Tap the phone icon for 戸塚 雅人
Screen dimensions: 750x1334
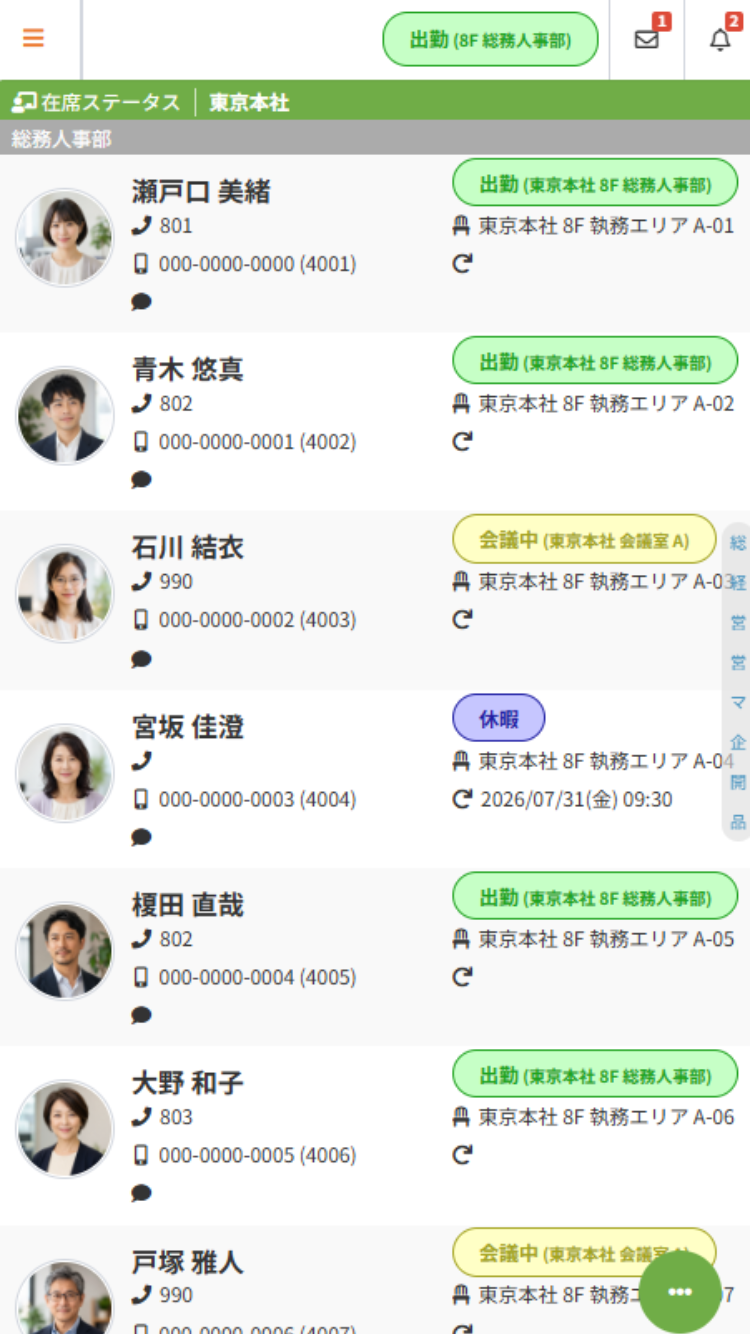point(142,1296)
